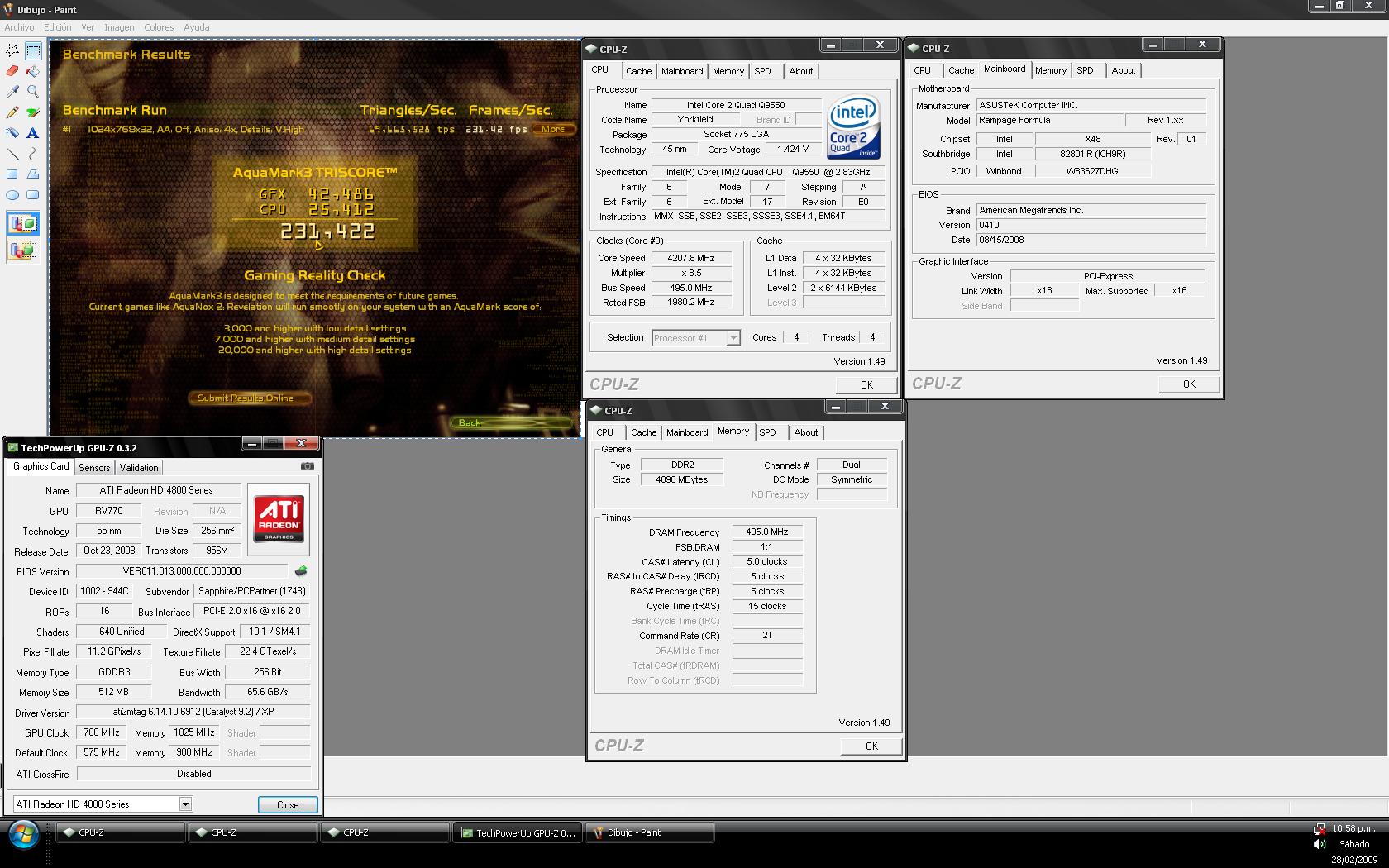Click the GPU-Z save BIOS chip icon
1389x868 pixels.
[x=301, y=571]
